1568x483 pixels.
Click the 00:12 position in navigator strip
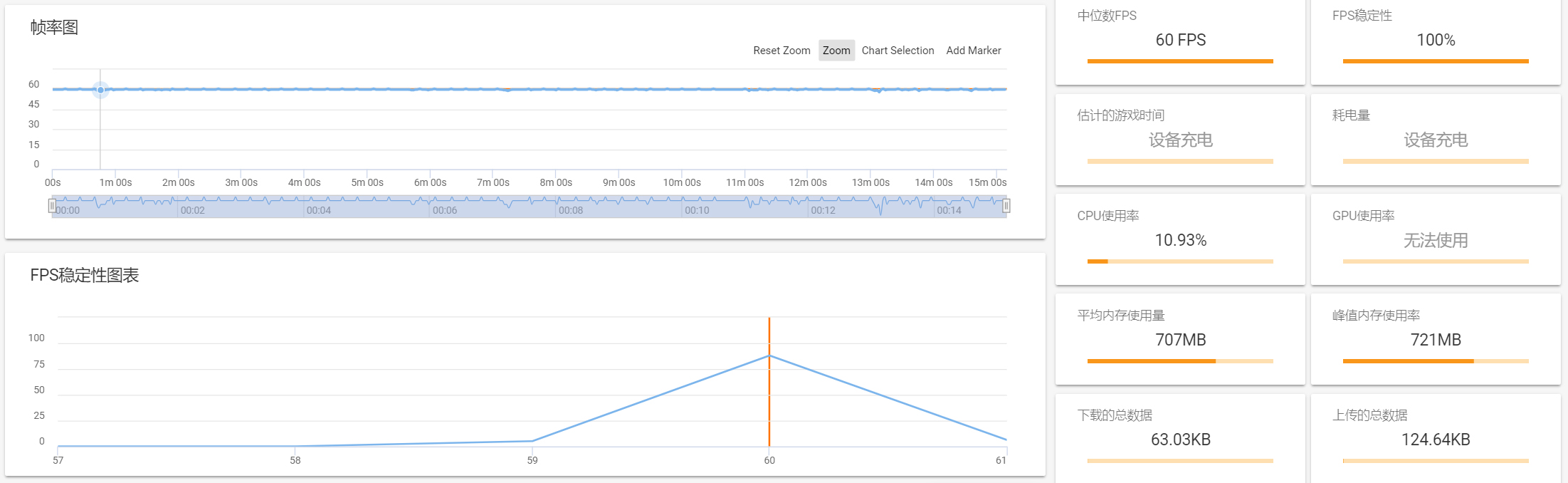coord(823,210)
